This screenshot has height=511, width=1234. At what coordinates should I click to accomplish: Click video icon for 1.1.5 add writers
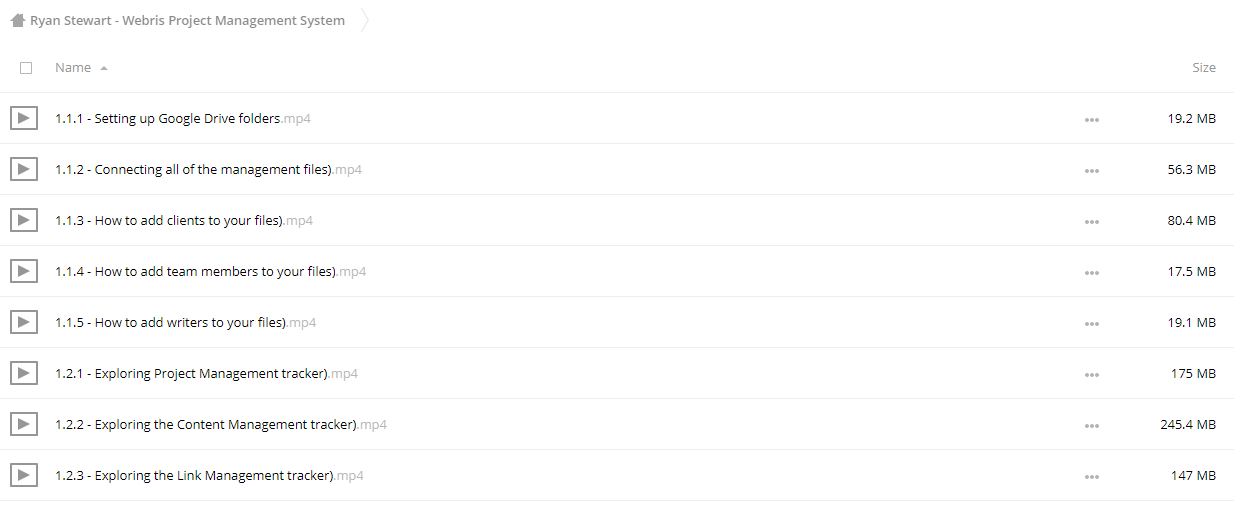24,322
